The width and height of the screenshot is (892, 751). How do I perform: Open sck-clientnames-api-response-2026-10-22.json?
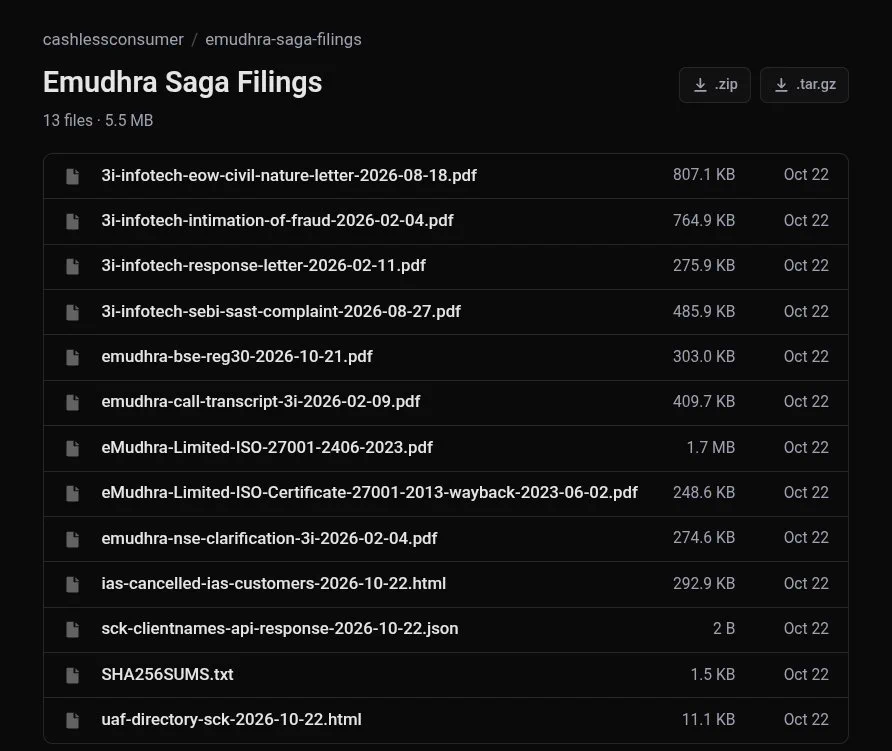280,629
